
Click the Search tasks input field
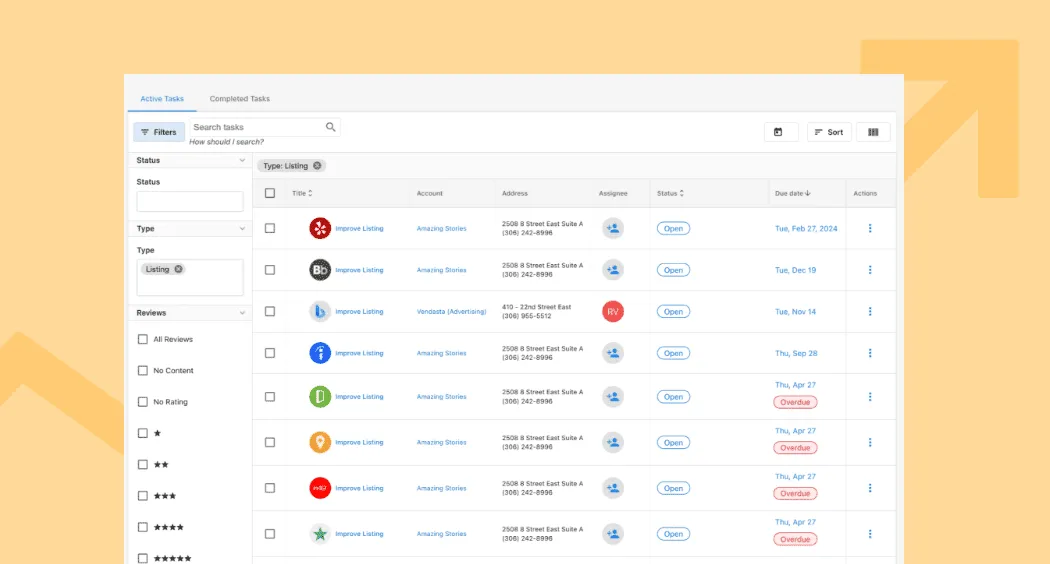pos(256,127)
